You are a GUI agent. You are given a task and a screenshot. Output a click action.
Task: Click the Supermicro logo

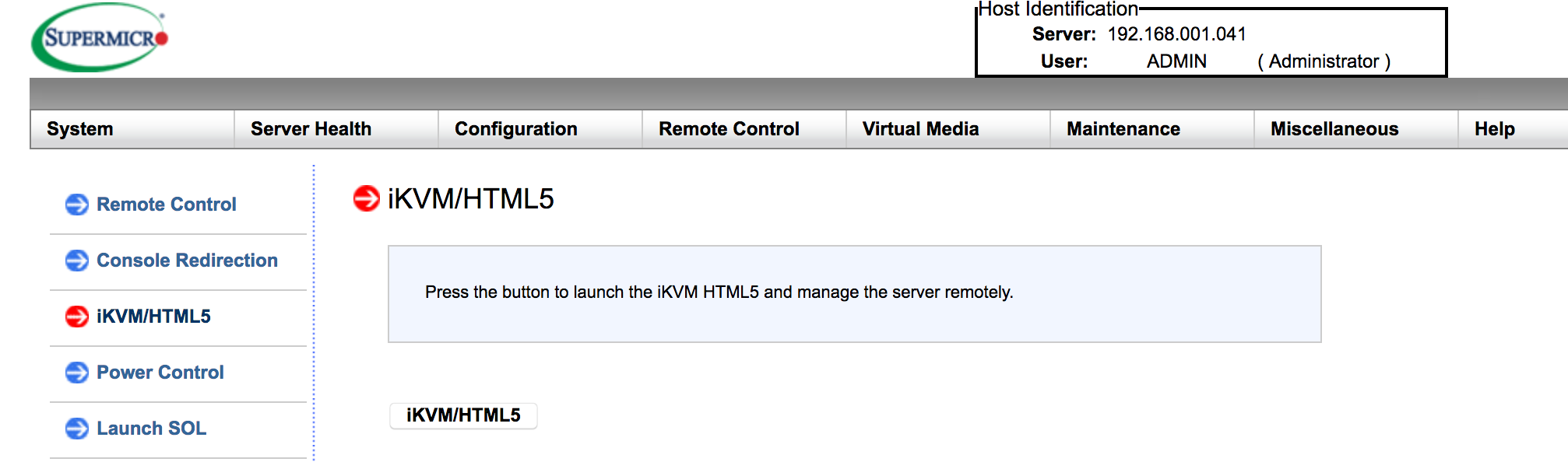(100, 37)
